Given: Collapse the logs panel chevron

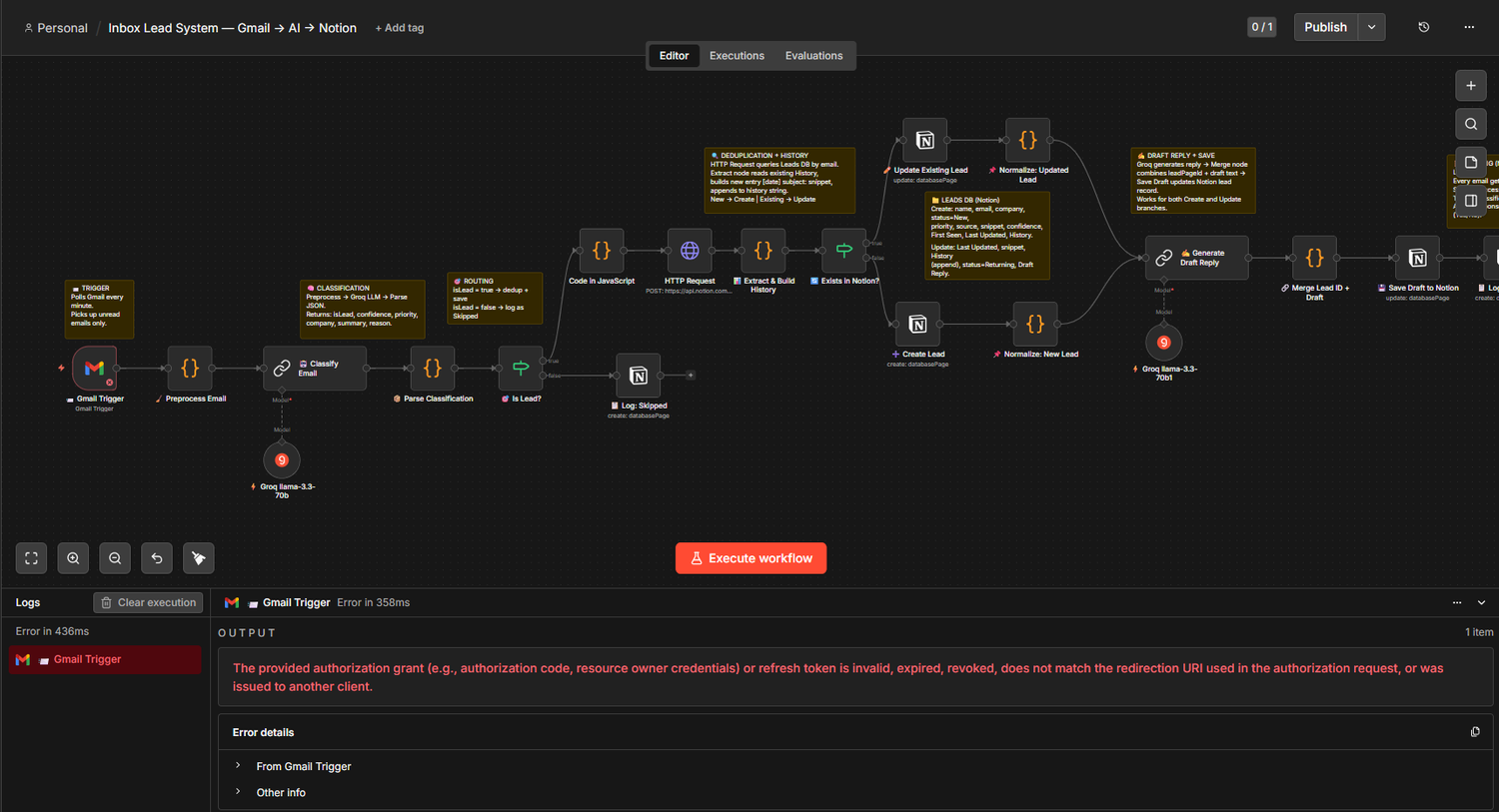Looking at the screenshot, I should 1481,602.
